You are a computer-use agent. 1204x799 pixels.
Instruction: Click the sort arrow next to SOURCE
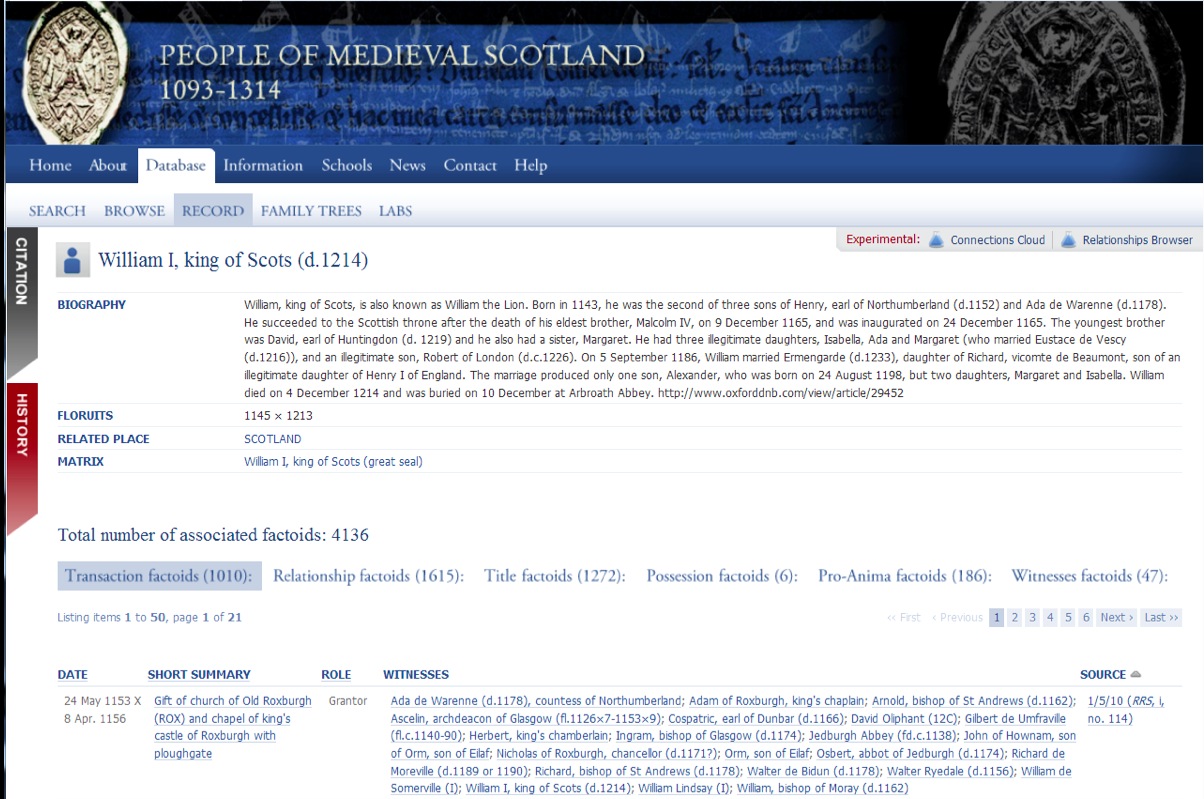pos(1136,675)
